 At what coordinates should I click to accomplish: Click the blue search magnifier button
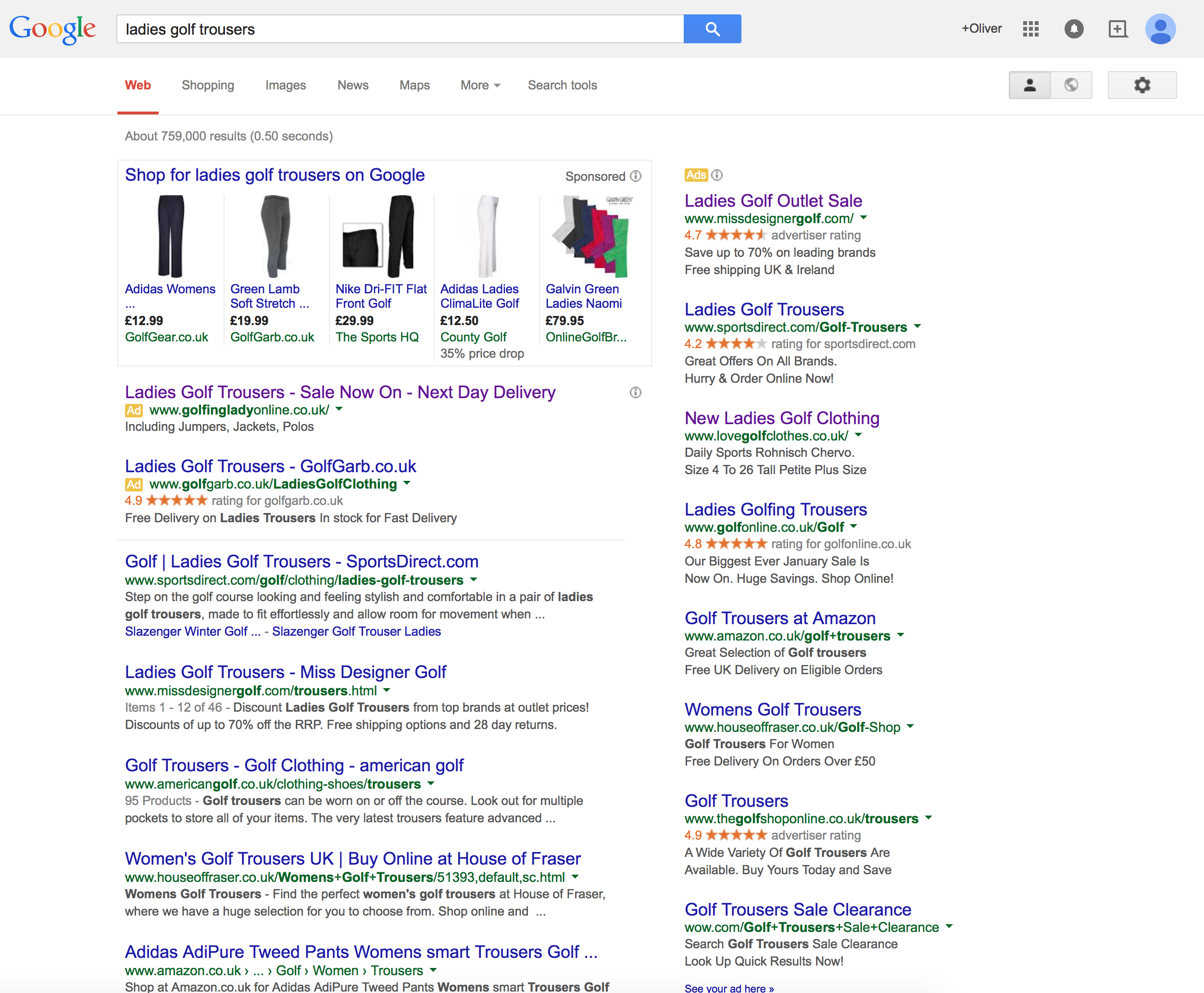tap(712, 28)
